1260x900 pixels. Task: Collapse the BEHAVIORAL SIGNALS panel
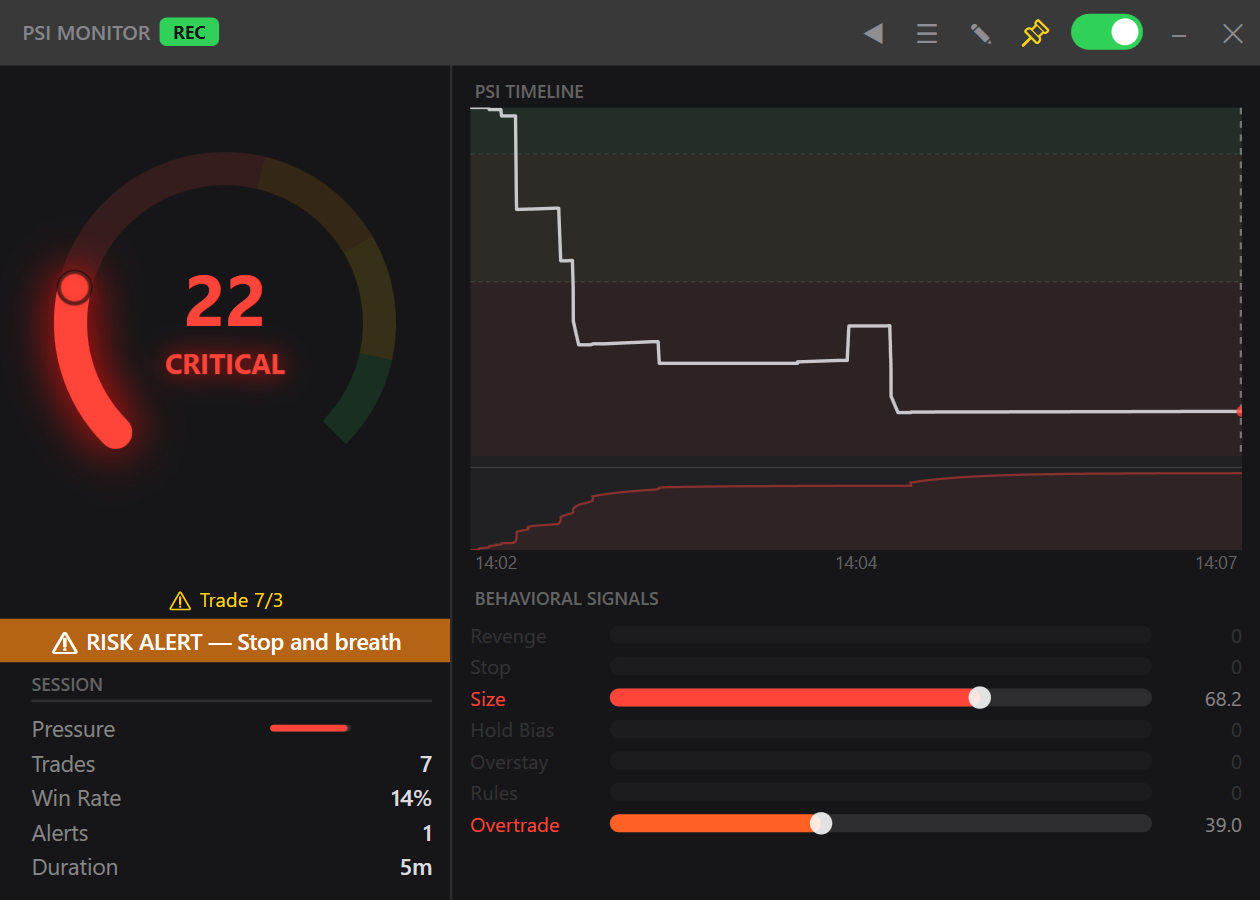567,598
